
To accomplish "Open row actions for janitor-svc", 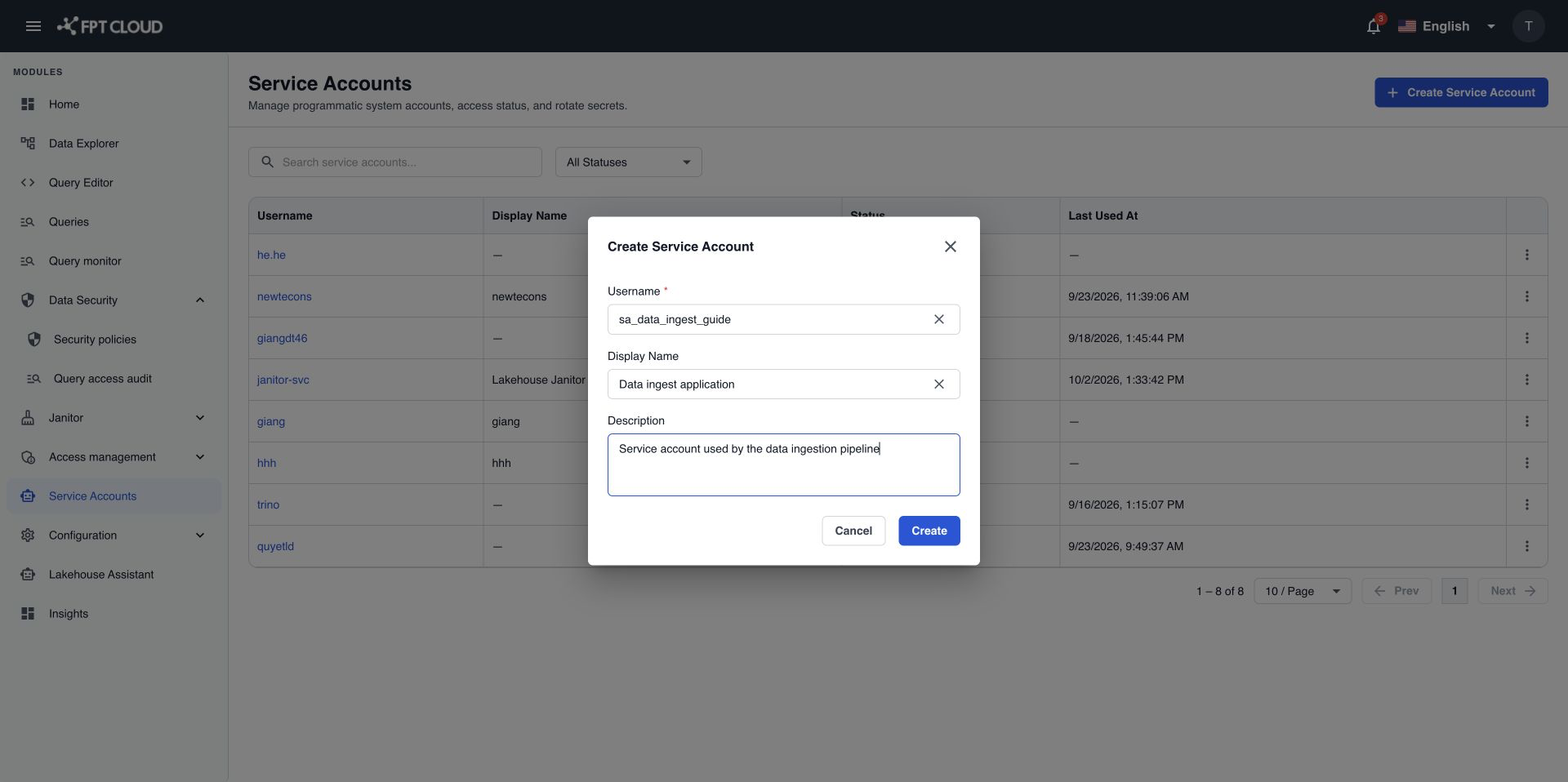I will [1526, 380].
